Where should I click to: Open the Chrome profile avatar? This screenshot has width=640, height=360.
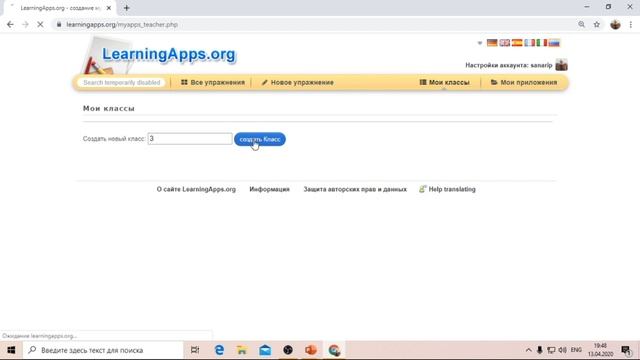click(x=615, y=24)
